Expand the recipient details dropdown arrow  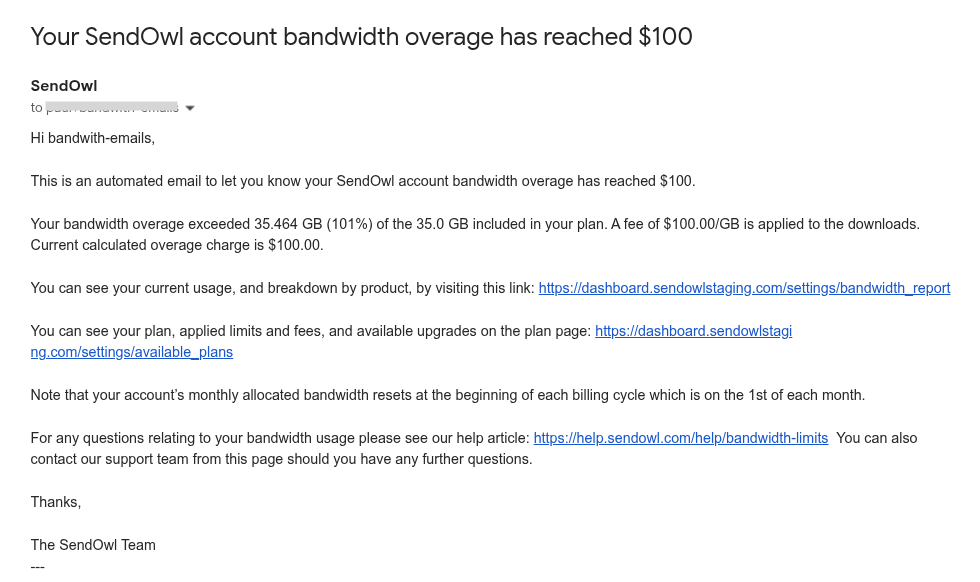tap(190, 108)
